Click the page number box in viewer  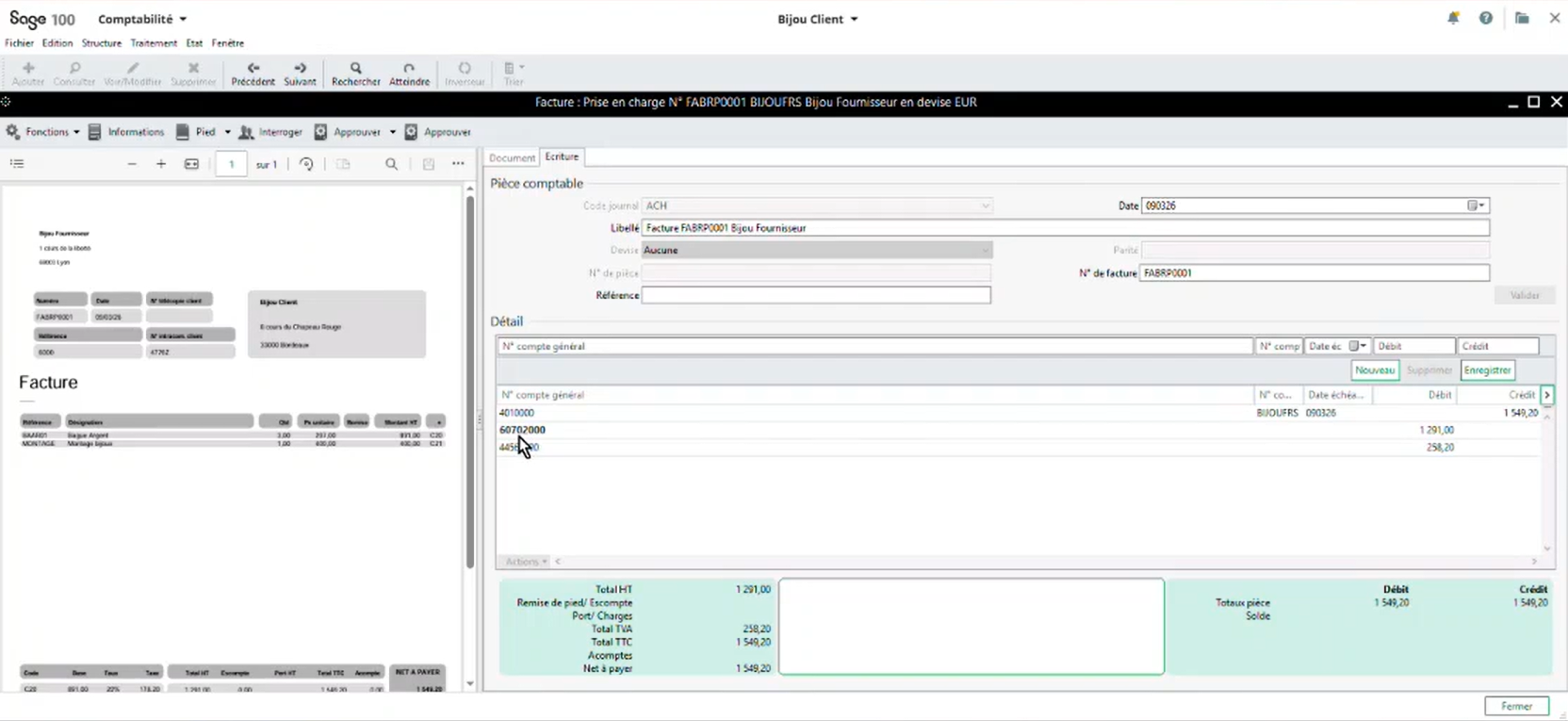[x=231, y=164]
